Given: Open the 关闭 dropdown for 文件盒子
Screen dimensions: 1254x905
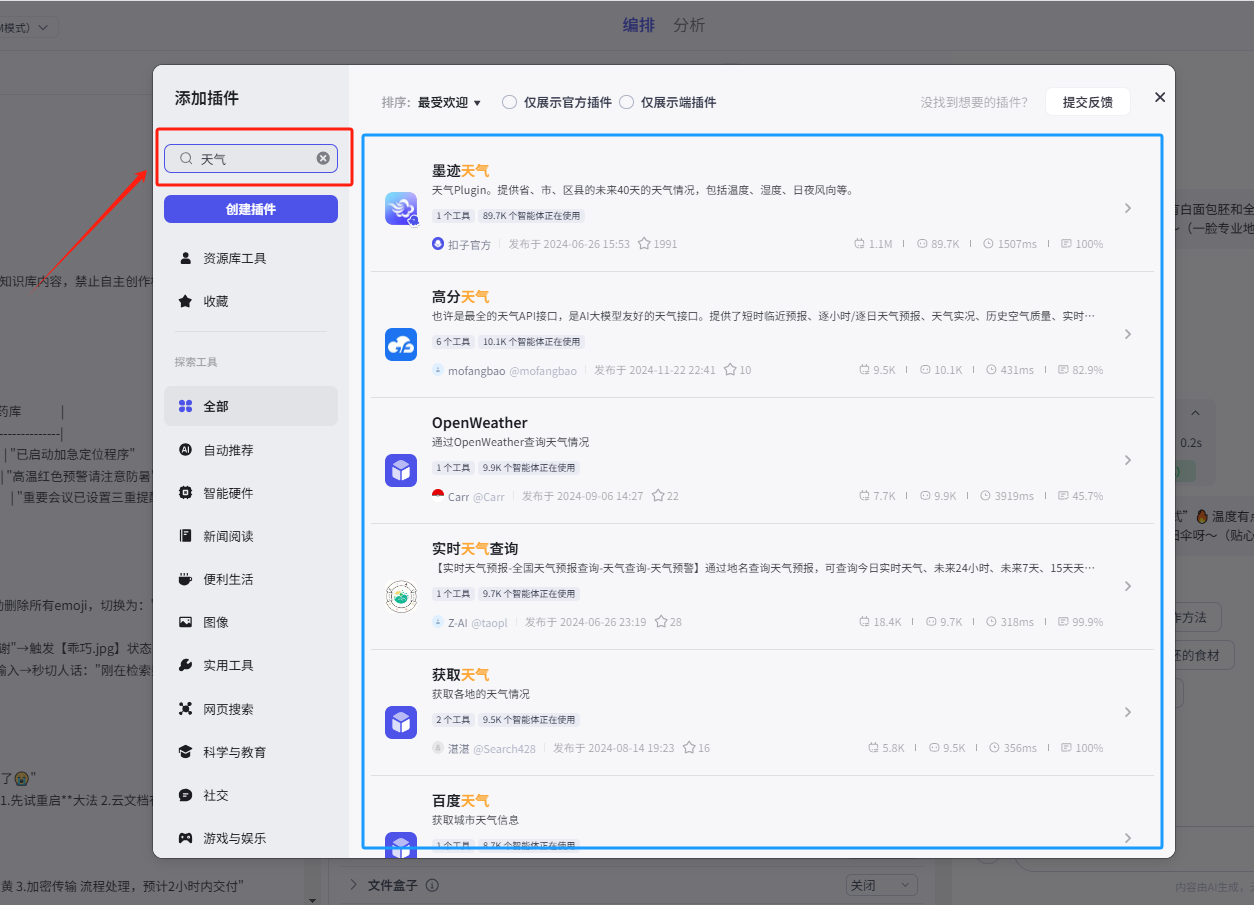Looking at the screenshot, I should point(880,885).
